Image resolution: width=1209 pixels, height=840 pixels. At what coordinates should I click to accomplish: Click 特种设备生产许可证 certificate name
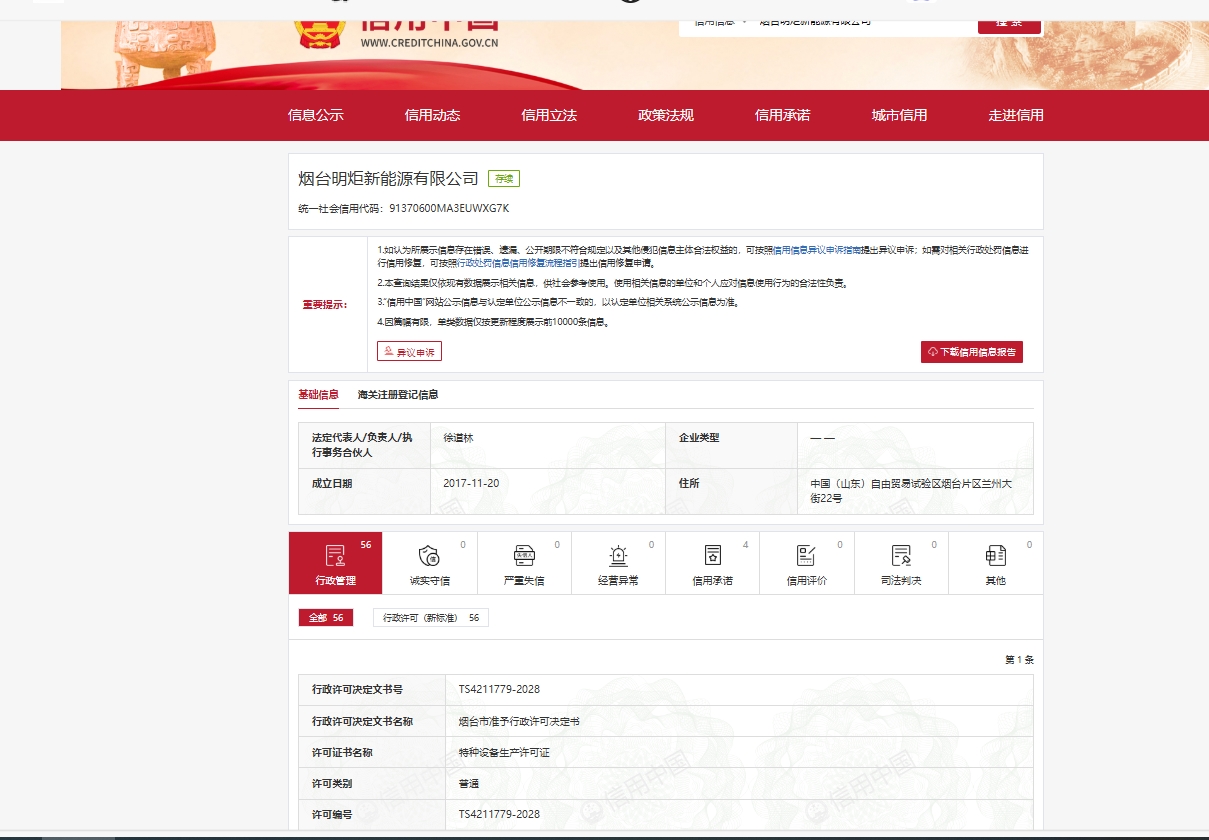[x=504, y=752]
